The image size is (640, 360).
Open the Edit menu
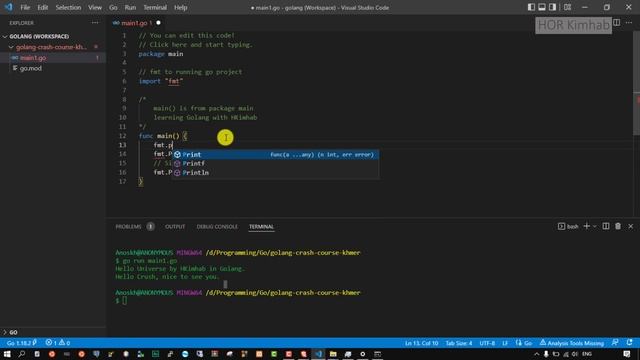[x=42, y=7]
